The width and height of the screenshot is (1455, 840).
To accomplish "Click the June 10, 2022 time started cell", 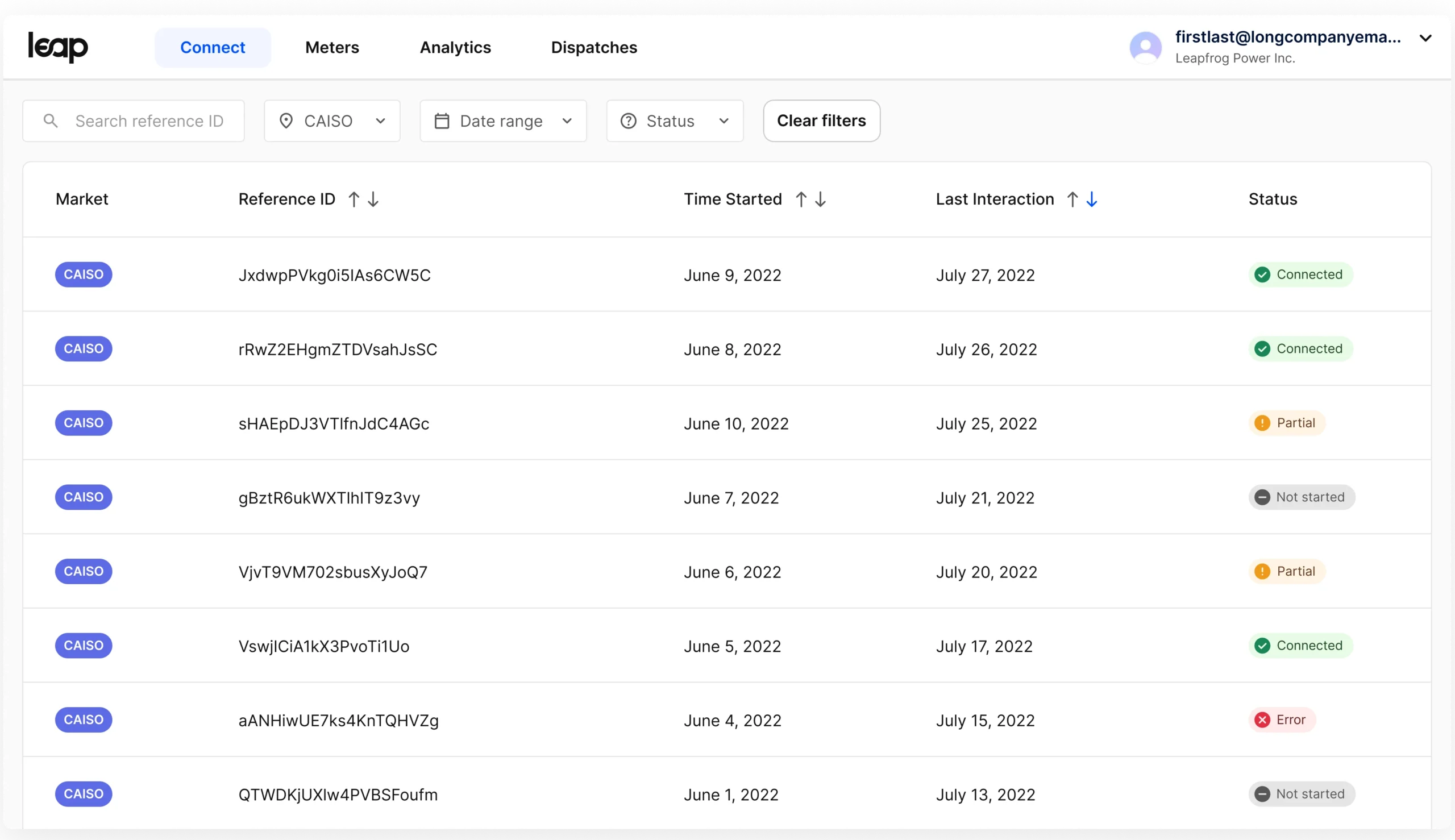I will 736,423.
